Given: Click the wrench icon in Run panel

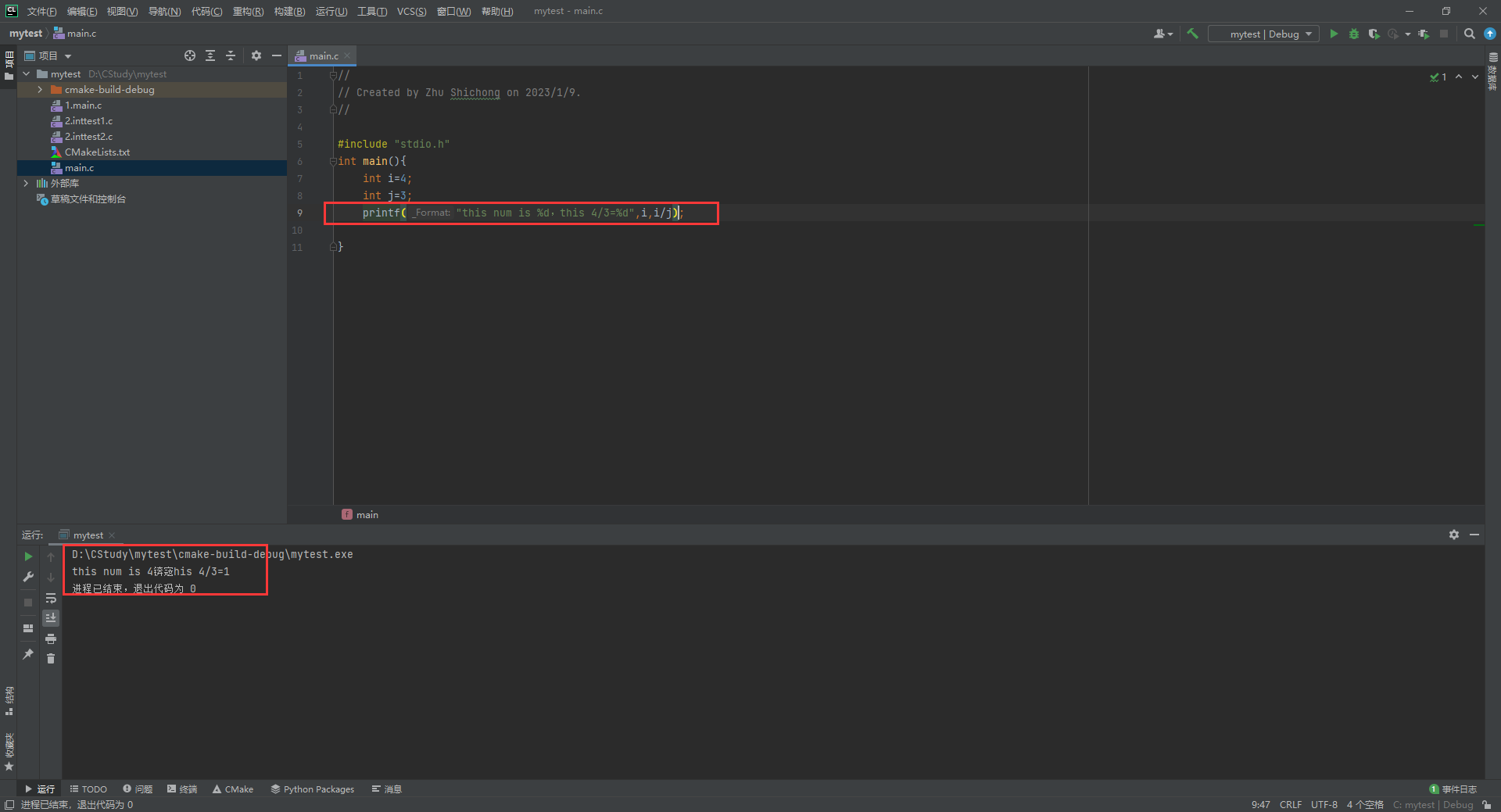Looking at the screenshot, I should 28,577.
